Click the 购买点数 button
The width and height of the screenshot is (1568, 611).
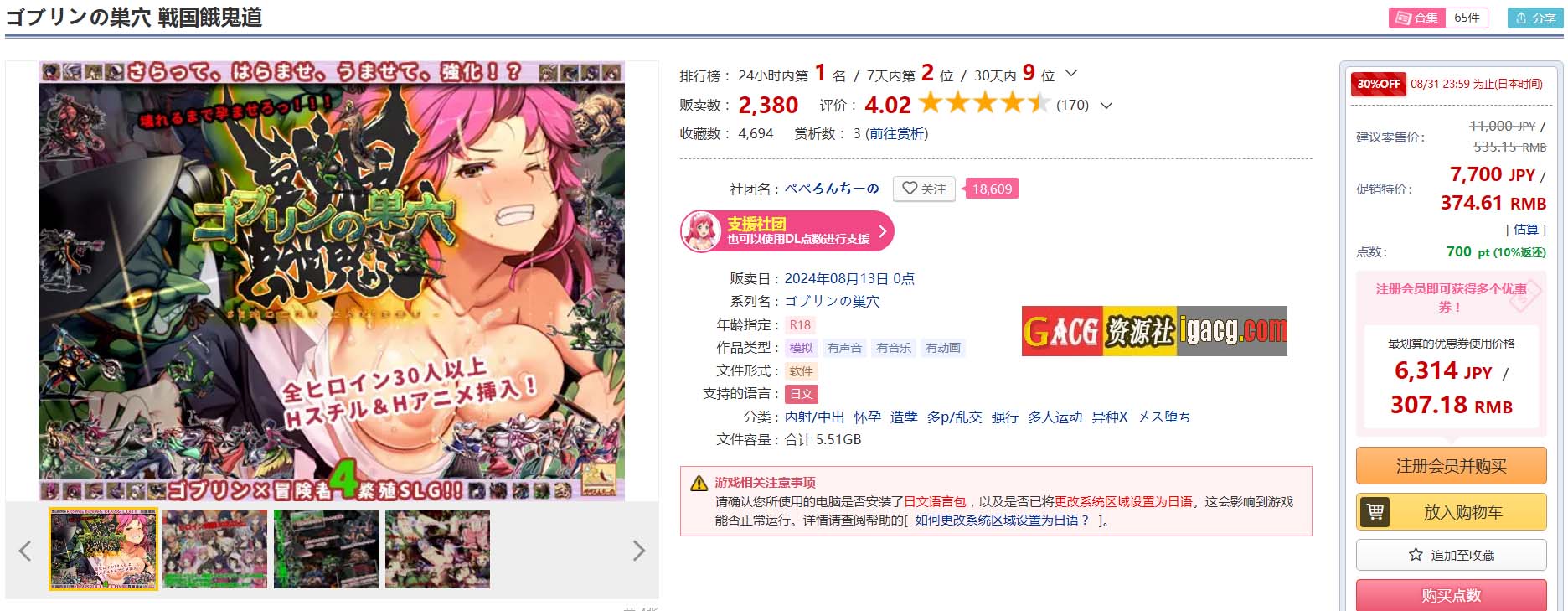[1451, 595]
